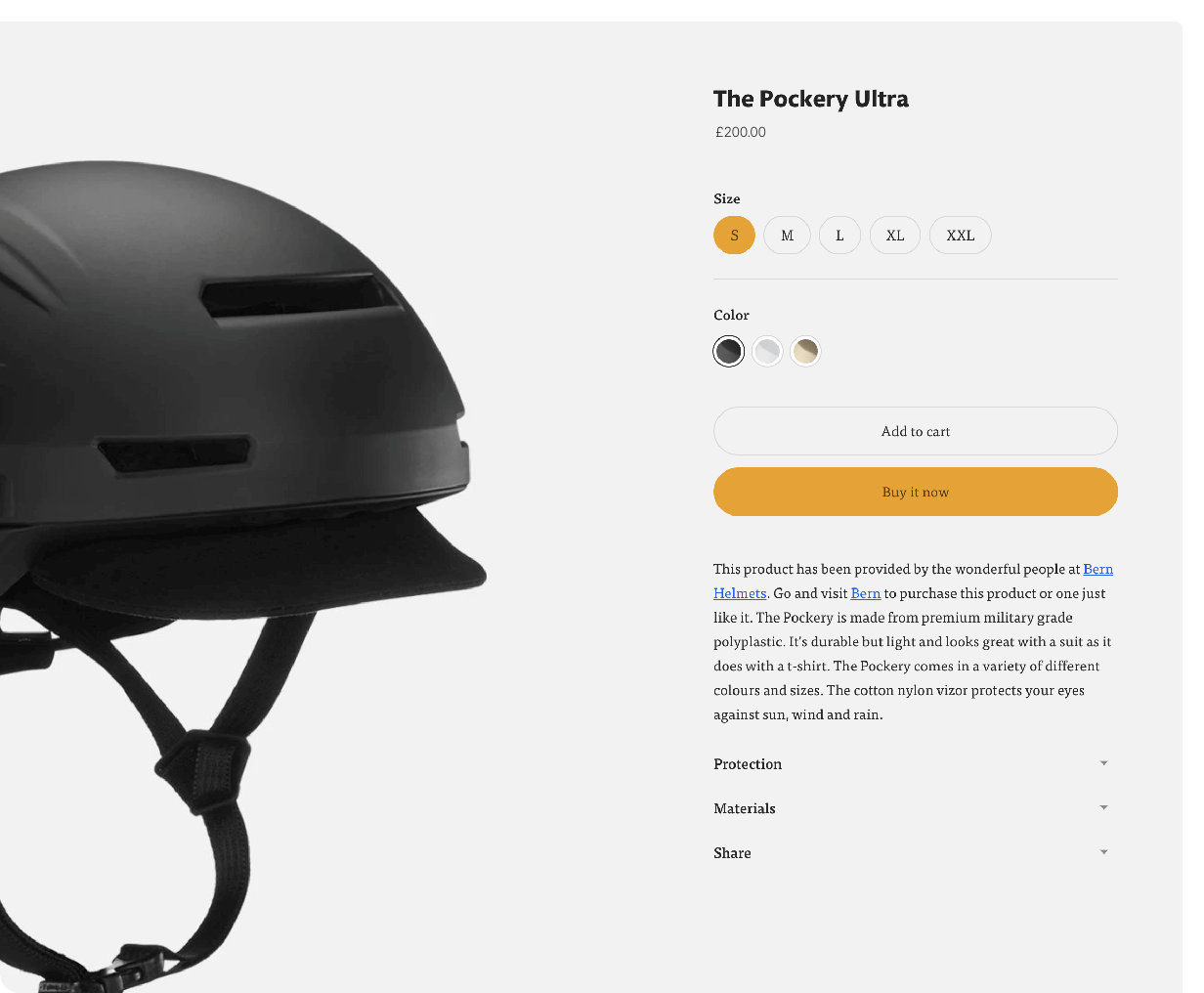The width and height of the screenshot is (1204, 993).
Task: Select size S option
Action: [x=734, y=235]
